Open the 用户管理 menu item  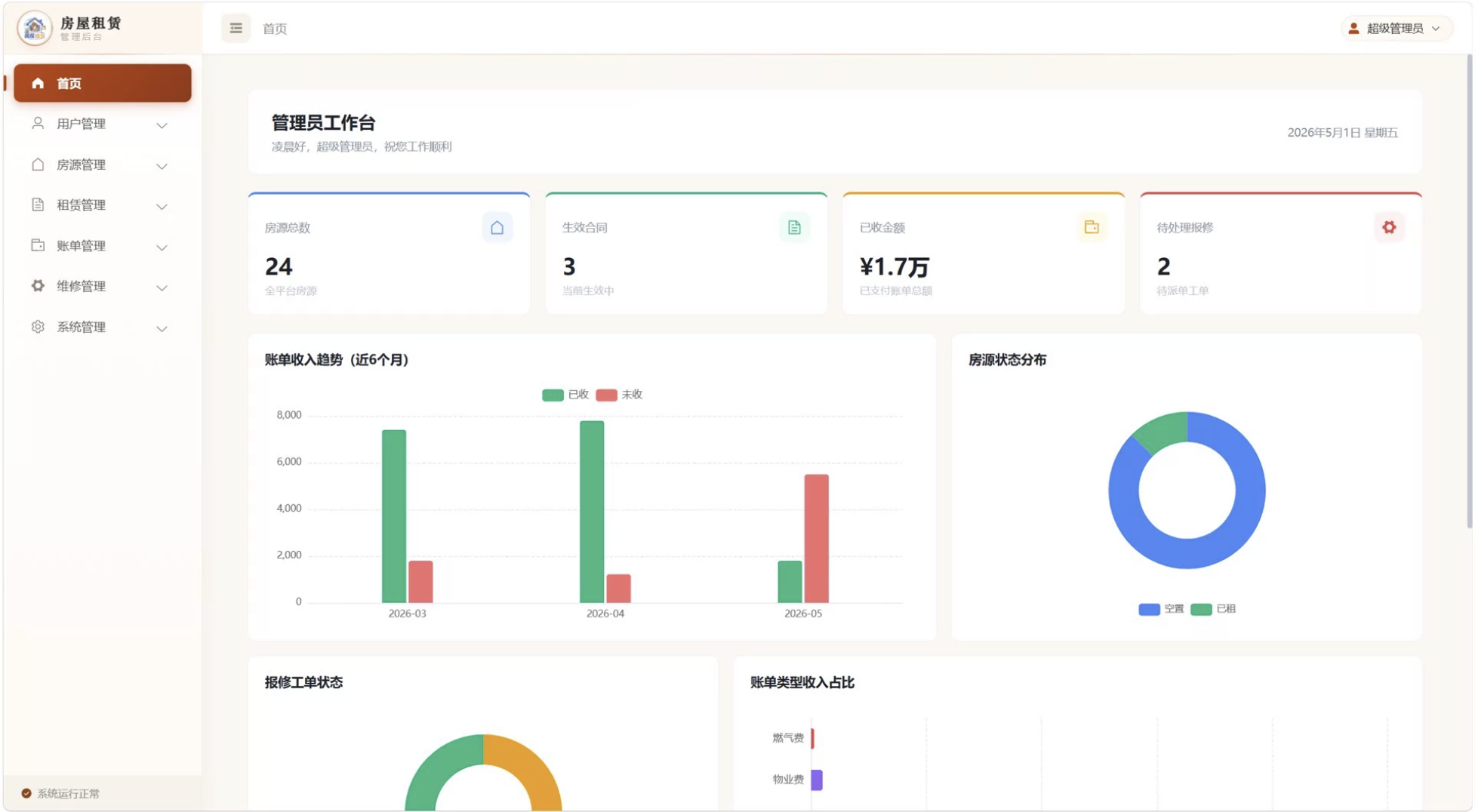tap(103, 124)
